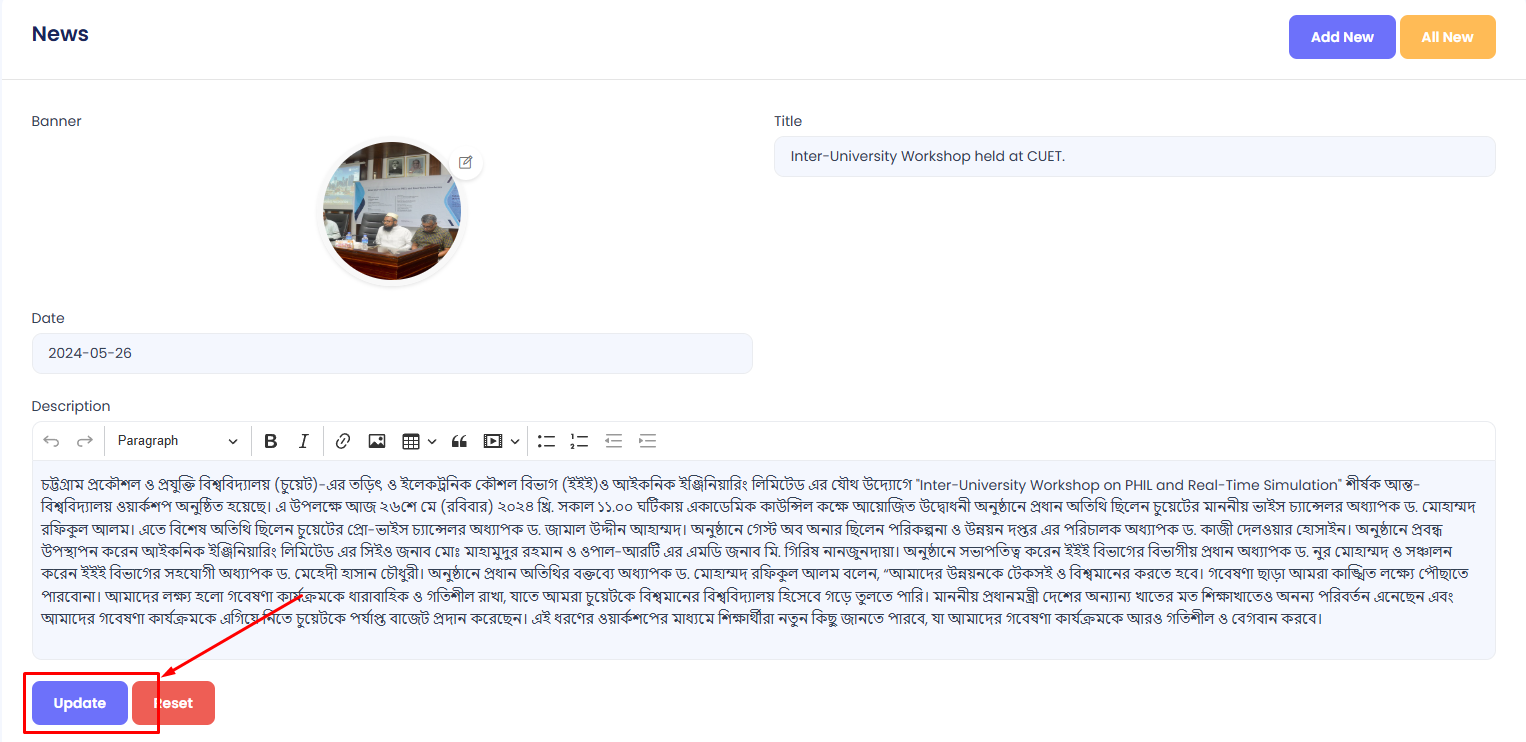Insert a link using link icon
The height and width of the screenshot is (742, 1526).
pos(343,441)
